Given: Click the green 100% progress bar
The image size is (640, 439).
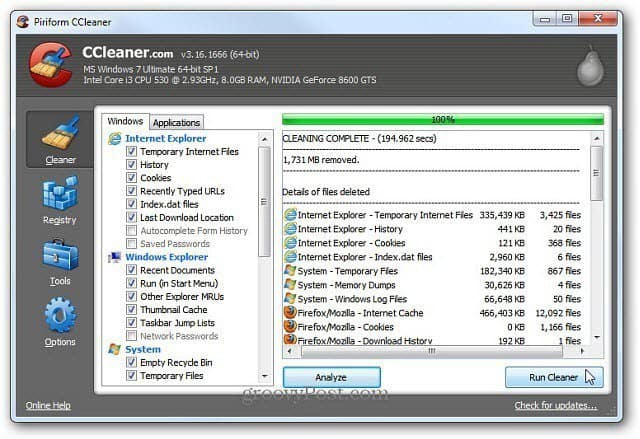Looking at the screenshot, I should 443,120.
